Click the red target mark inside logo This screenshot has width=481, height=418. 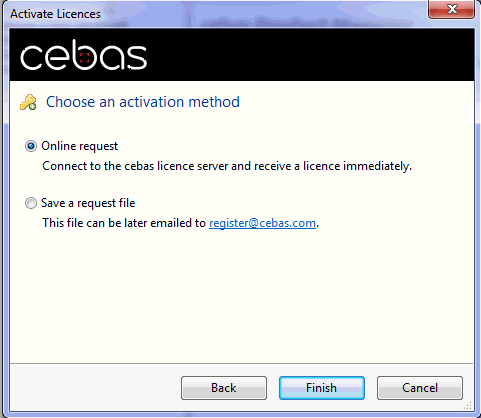tap(85, 57)
